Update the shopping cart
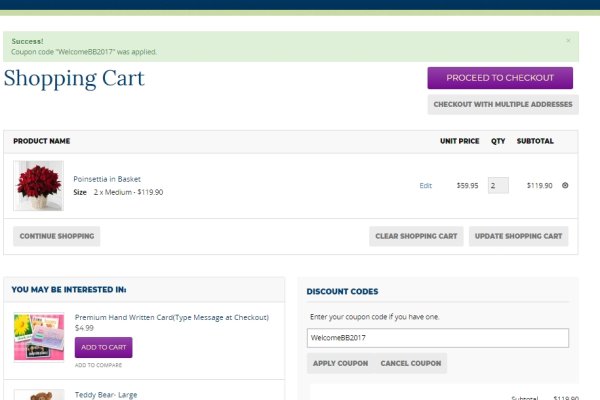 (x=518, y=236)
